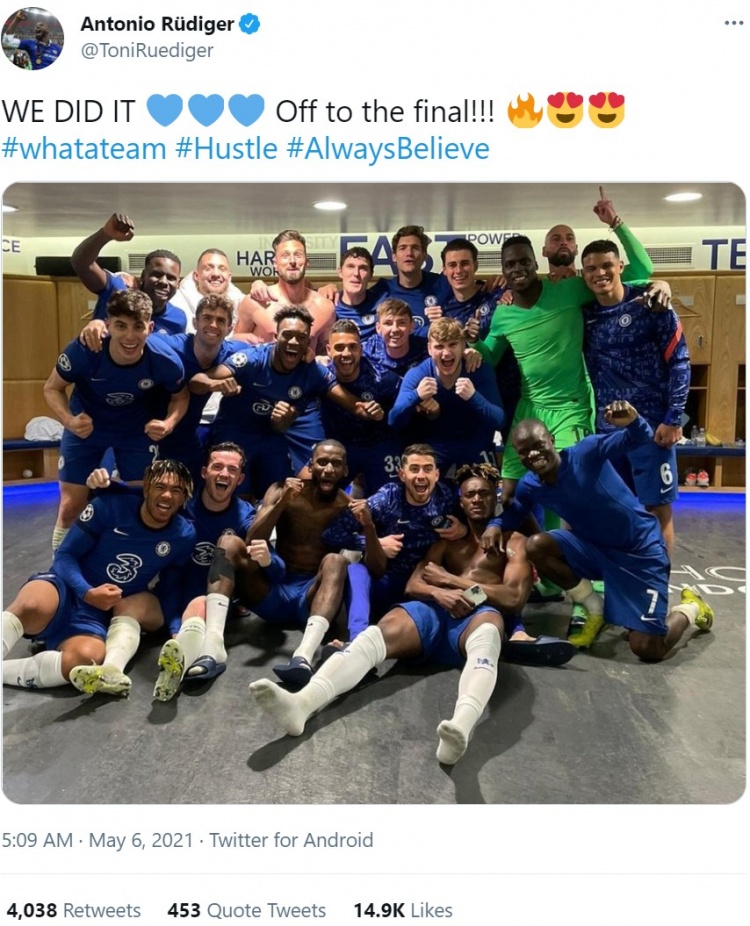The height and width of the screenshot is (926, 750).
Task: Click the middle blue heart emoji
Action: [206, 110]
